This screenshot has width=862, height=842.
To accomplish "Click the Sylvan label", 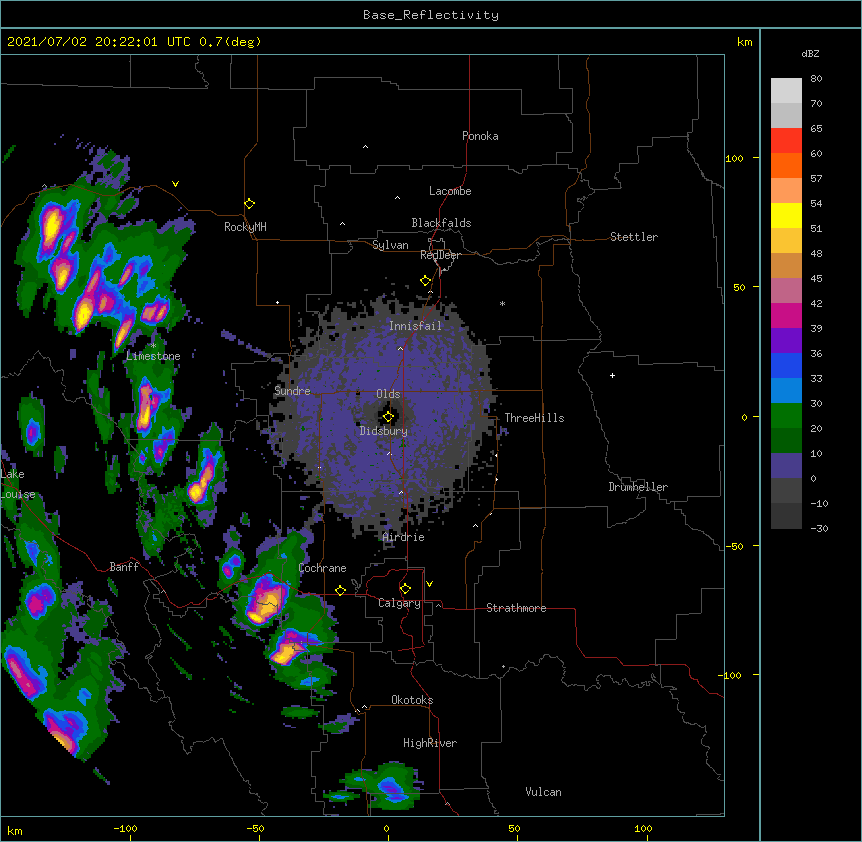I will 390,245.
